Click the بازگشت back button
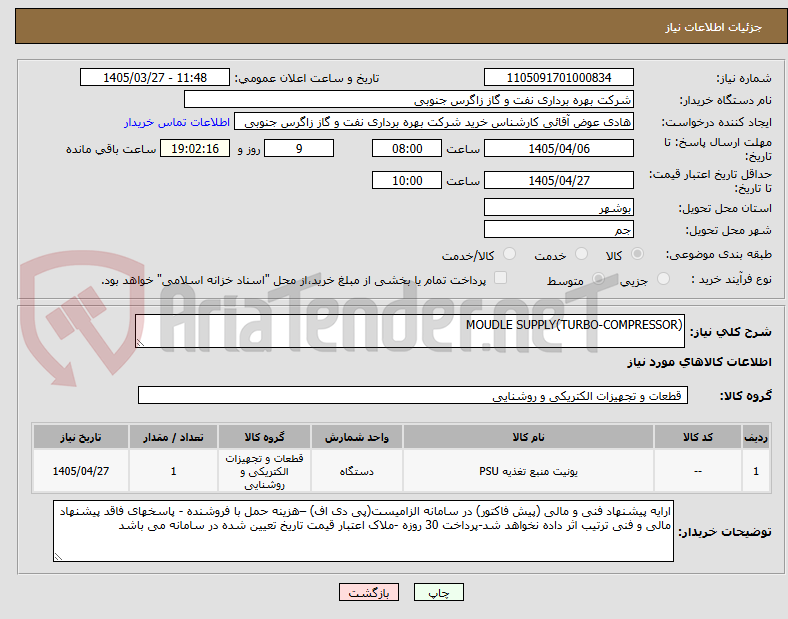Viewport: 788px width, 619px height. point(369,592)
